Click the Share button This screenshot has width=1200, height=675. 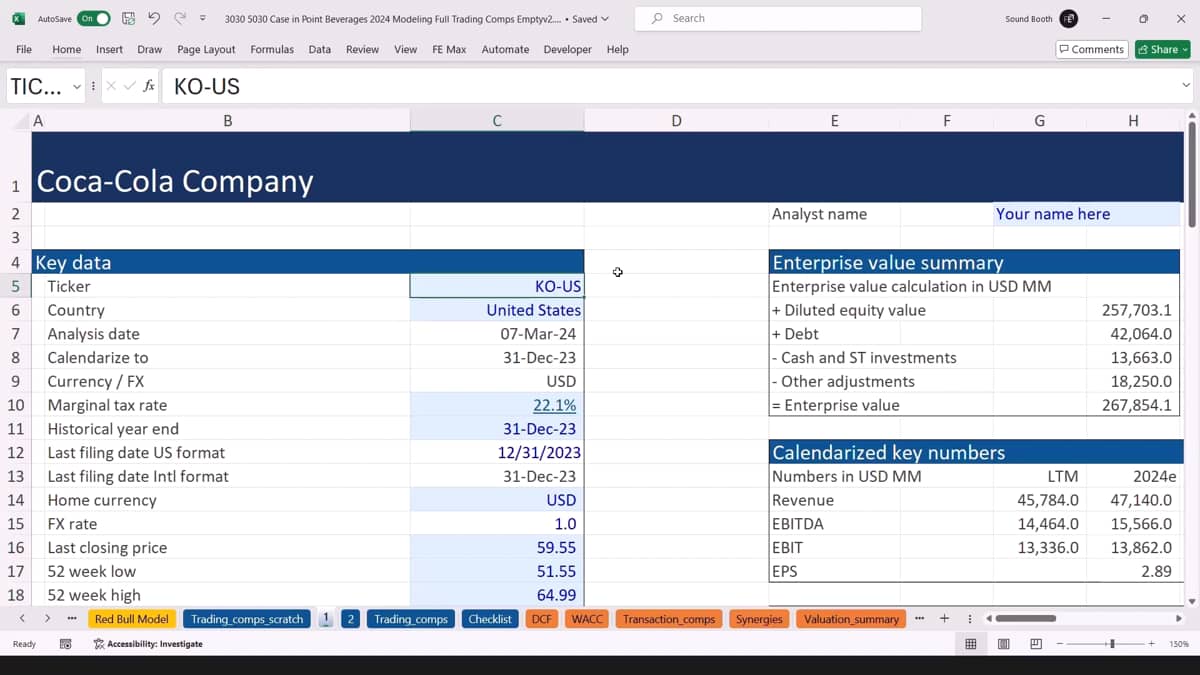(x=1162, y=49)
